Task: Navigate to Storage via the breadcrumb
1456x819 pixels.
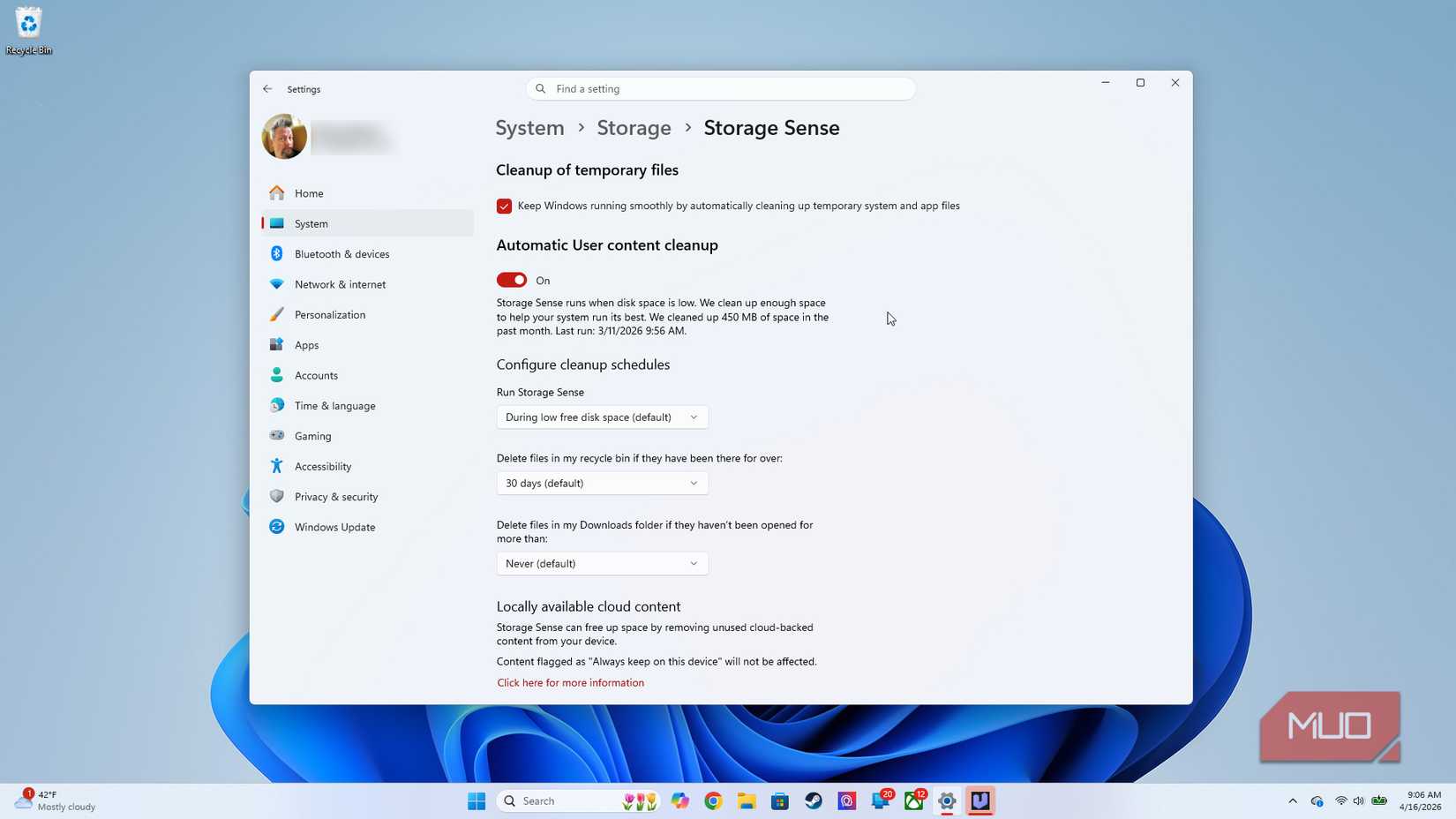Action: (634, 128)
